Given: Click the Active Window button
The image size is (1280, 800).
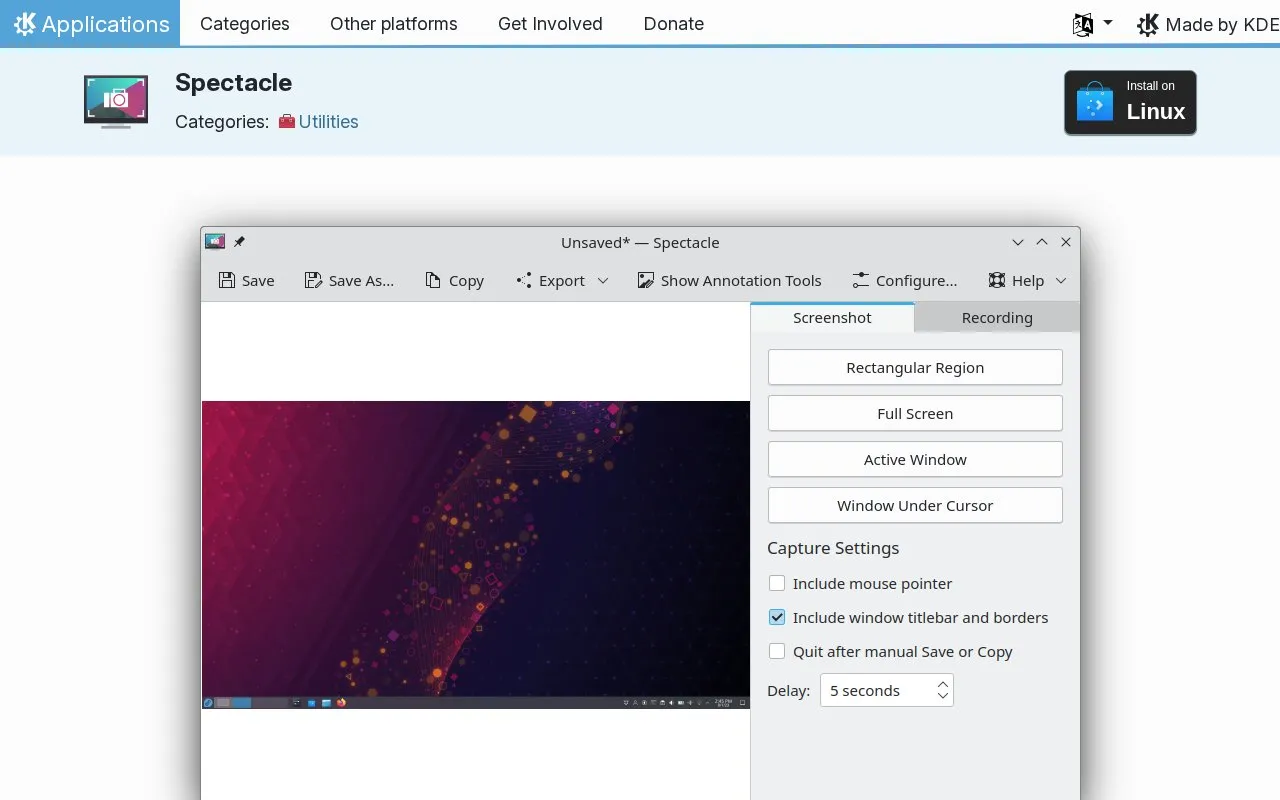Looking at the screenshot, I should [x=915, y=459].
